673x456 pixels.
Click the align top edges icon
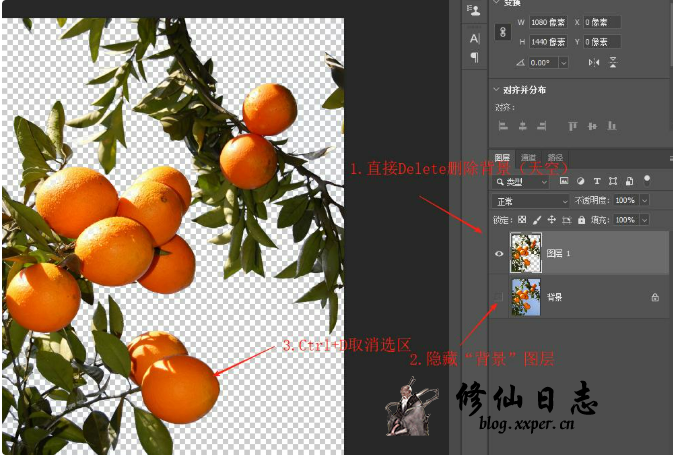(x=573, y=126)
